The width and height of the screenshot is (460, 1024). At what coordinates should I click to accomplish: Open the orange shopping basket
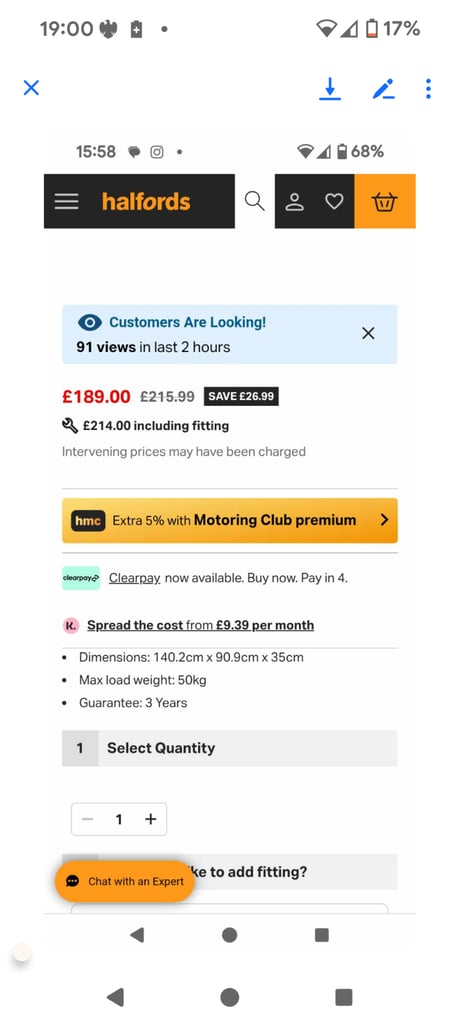point(385,201)
